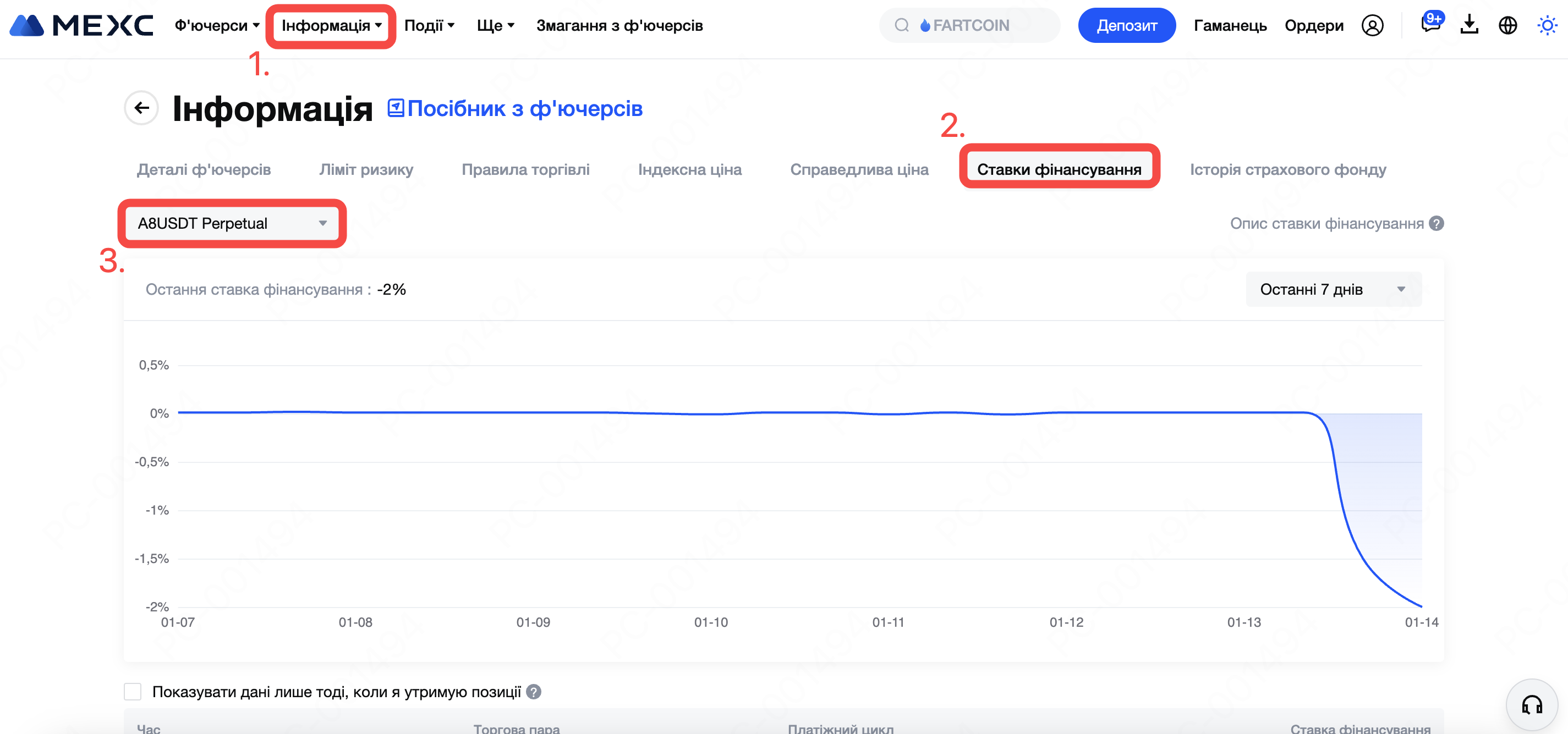Viewport: 1568px width, 734px height.
Task: Open the Події menu
Action: pos(429,25)
